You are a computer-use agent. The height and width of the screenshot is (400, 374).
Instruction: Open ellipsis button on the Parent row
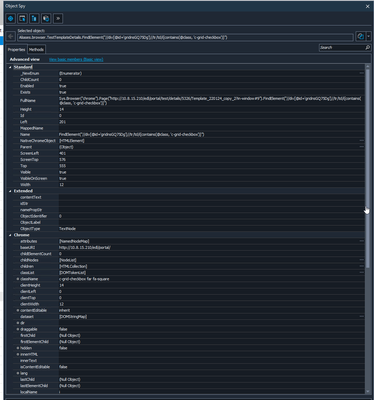pos(361,147)
